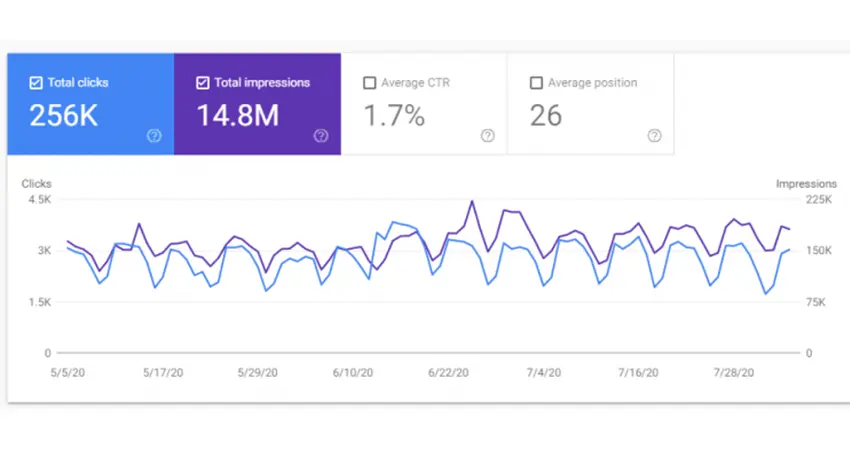
Task: Click the Average CTR label text
Action: [415, 83]
